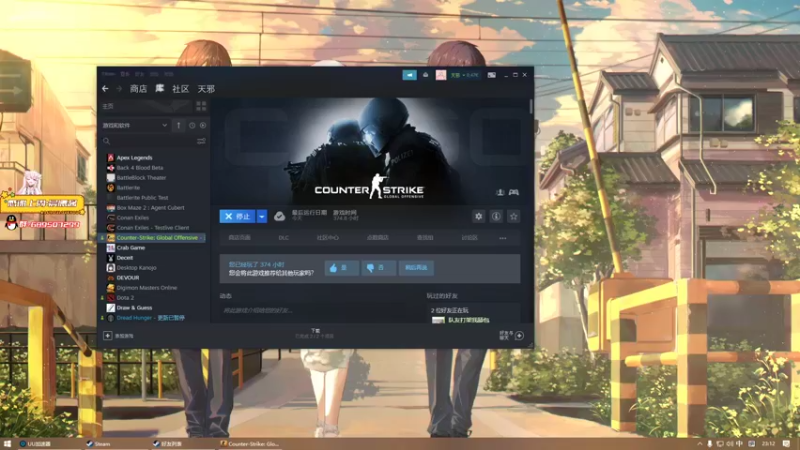800x450 pixels.
Task: Click the cloud sync status icon
Action: 279,216
